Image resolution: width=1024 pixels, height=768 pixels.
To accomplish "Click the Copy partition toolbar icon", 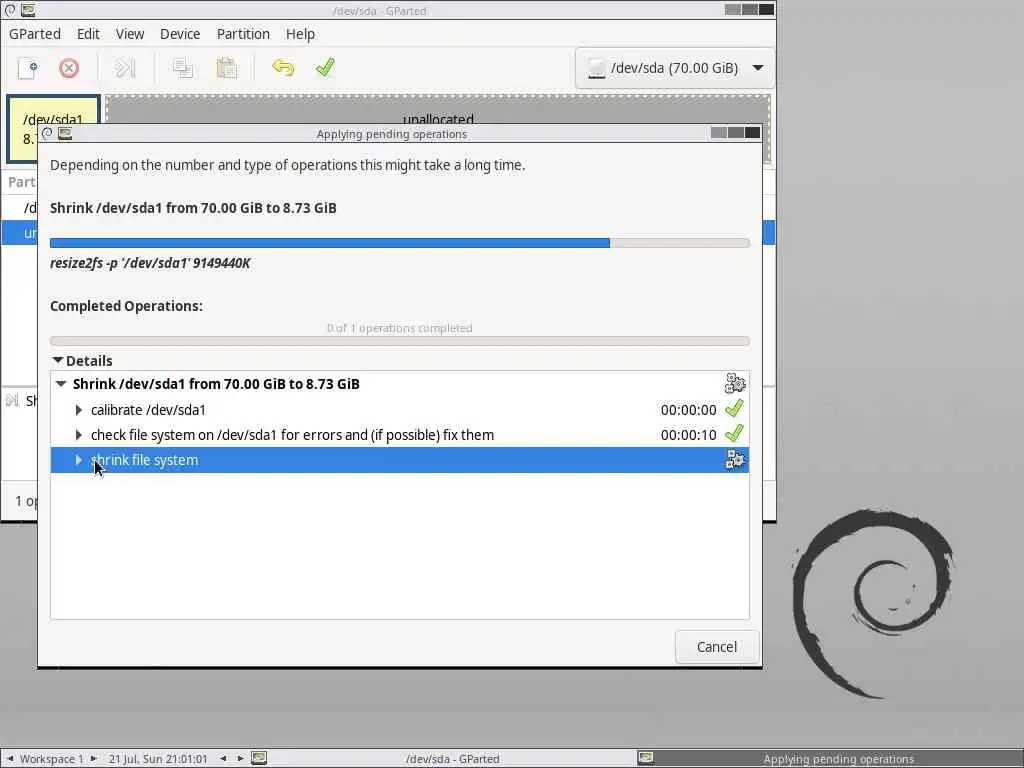I will pos(183,68).
